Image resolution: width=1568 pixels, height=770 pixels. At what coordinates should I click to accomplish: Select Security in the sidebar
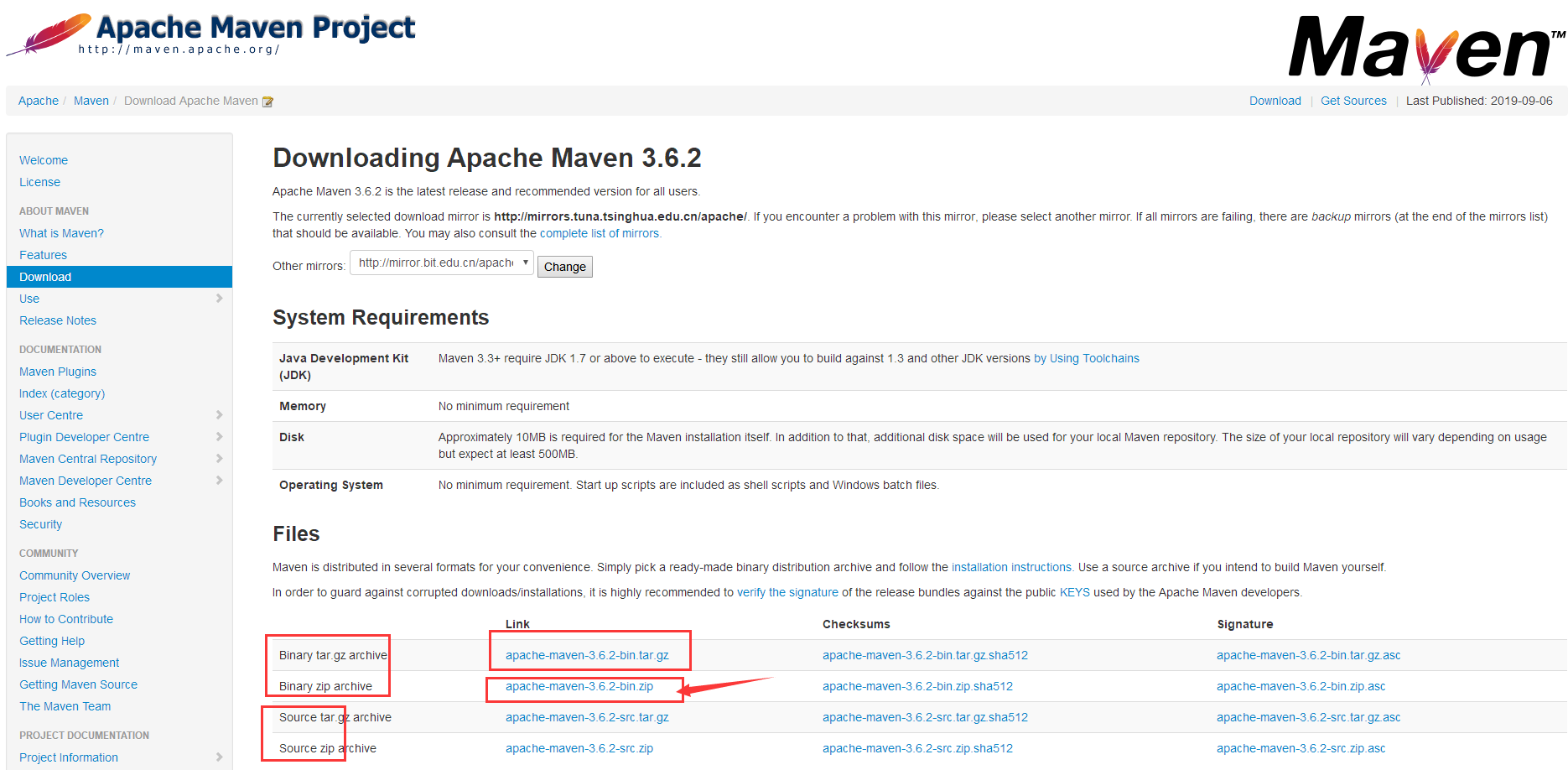click(x=40, y=523)
